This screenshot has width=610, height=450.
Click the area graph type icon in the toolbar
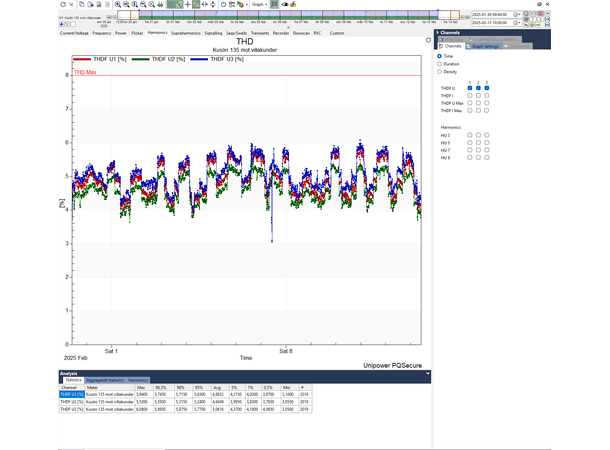click(196, 4)
